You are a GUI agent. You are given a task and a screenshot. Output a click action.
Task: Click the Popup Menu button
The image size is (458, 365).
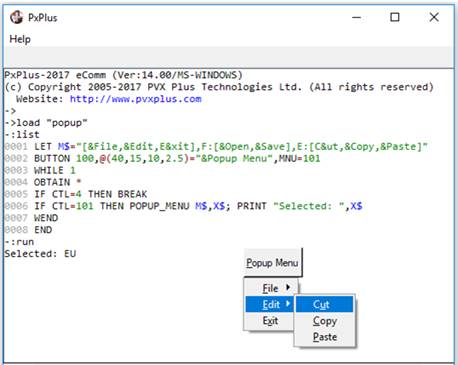pyautogui.click(x=273, y=263)
